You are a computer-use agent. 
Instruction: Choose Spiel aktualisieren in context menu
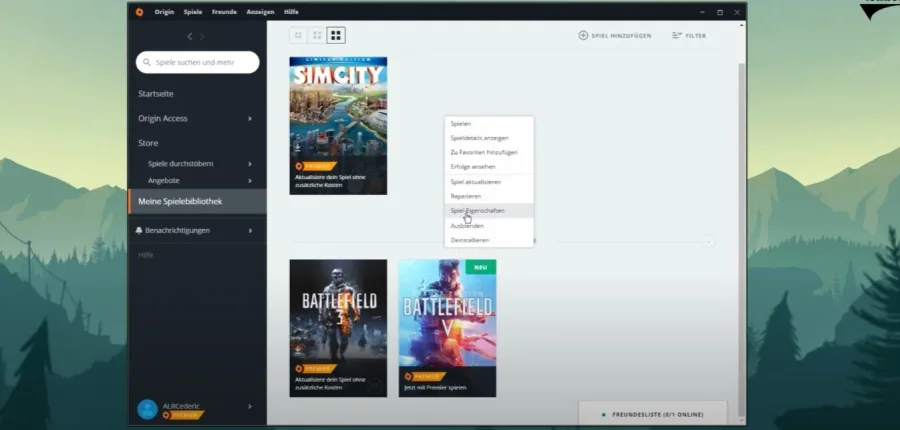pyautogui.click(x=489, y=181)
